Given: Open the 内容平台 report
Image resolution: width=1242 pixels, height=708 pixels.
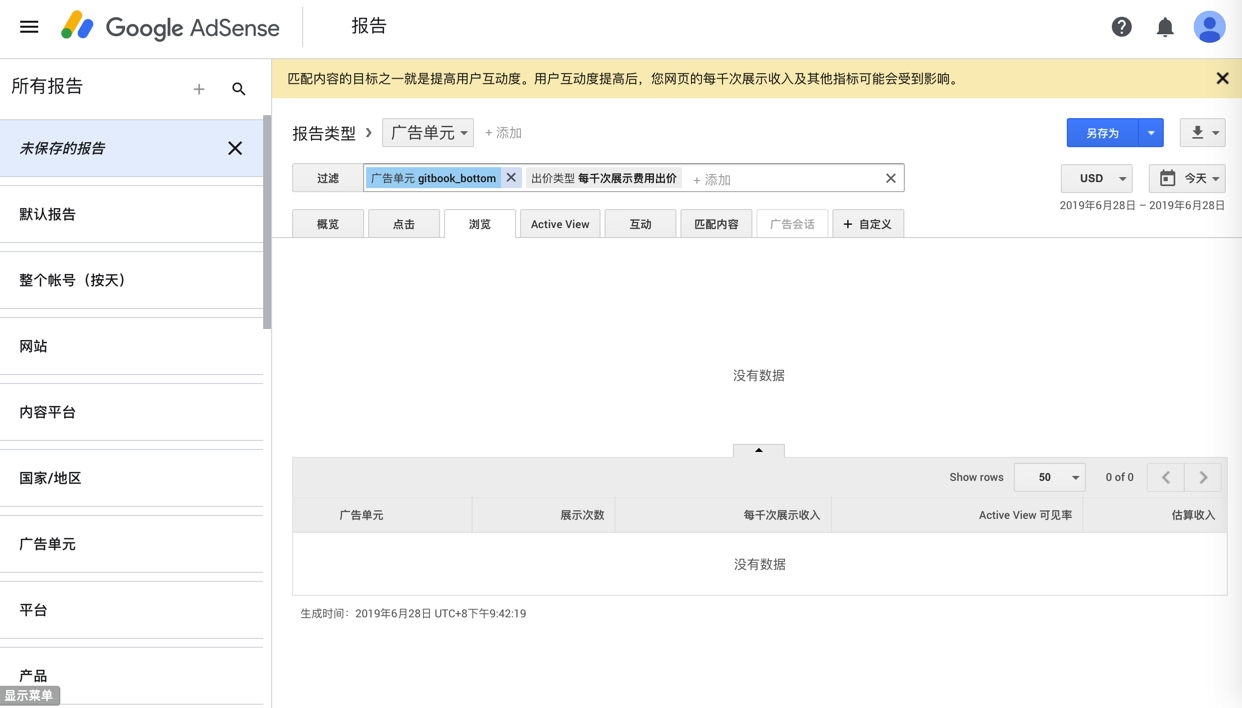Looking at the screenshot, I should [x=132, y=412].
